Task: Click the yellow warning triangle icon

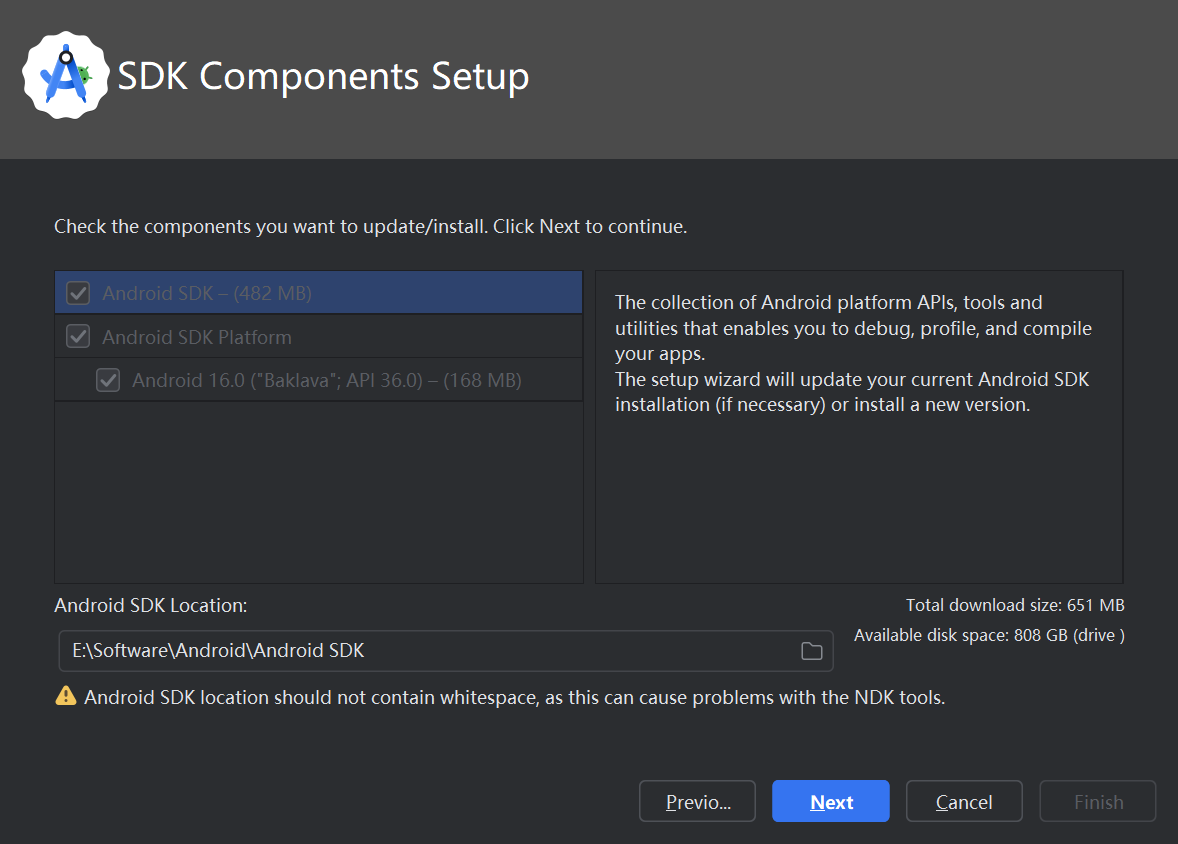Action: (x=66, y=696)
